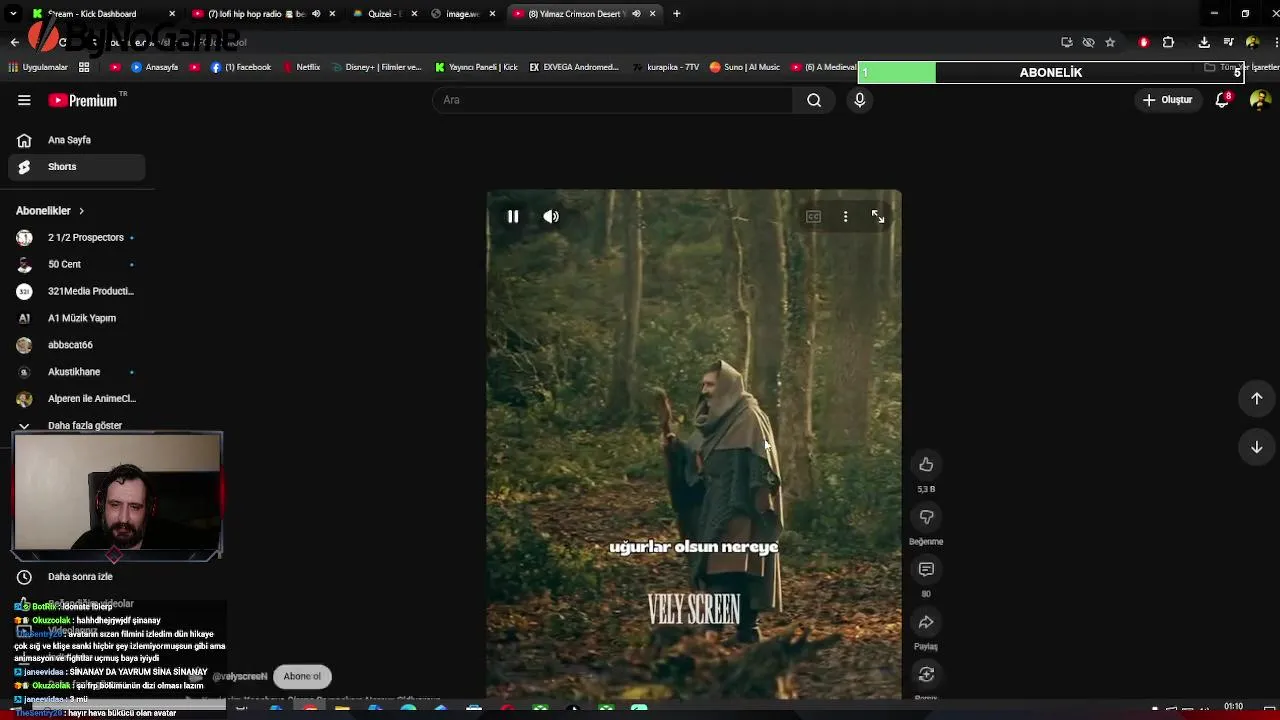Open the YouTube account avatar menu
Viewport: 1280px width, 720px height.
pos(1260,100)
